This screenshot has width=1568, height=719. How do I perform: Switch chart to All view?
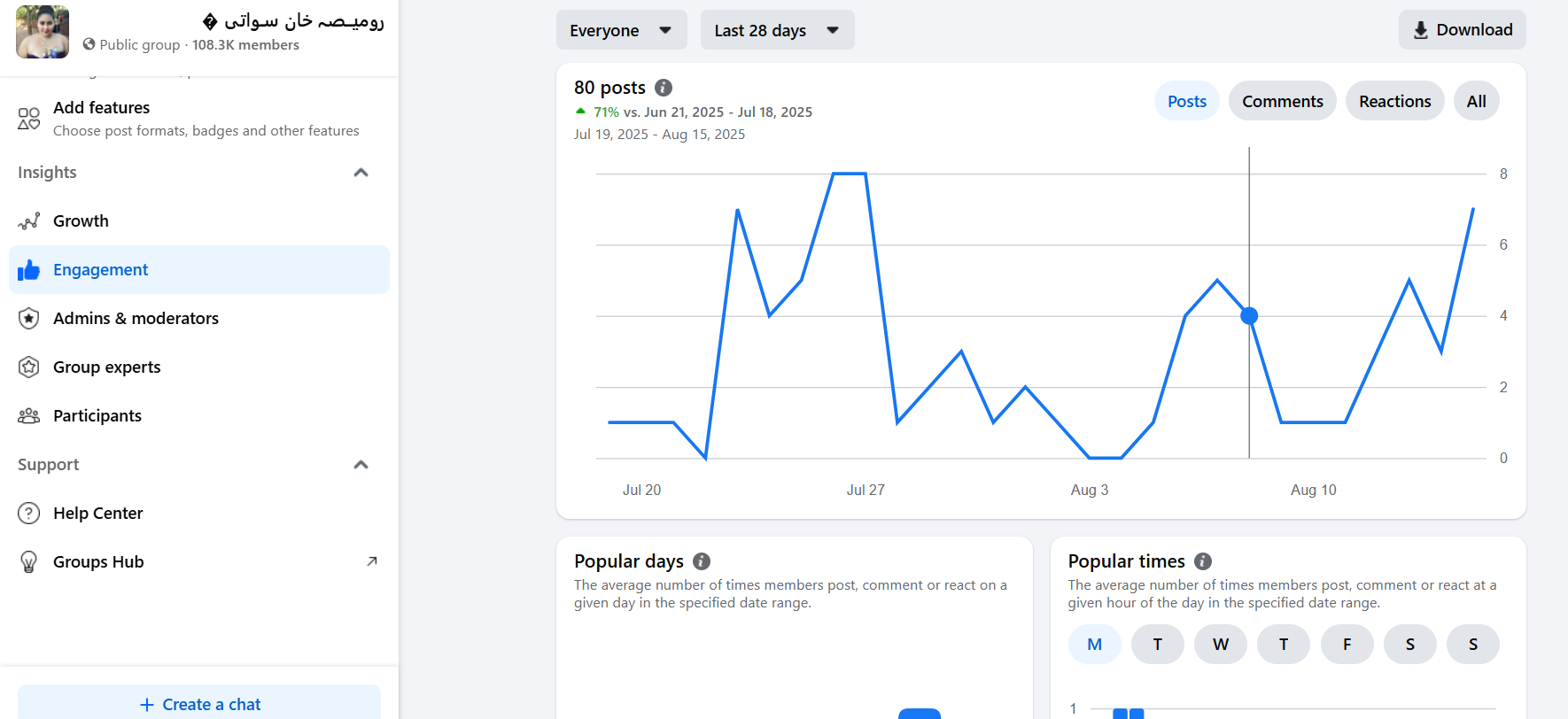tap(1477, 101)
